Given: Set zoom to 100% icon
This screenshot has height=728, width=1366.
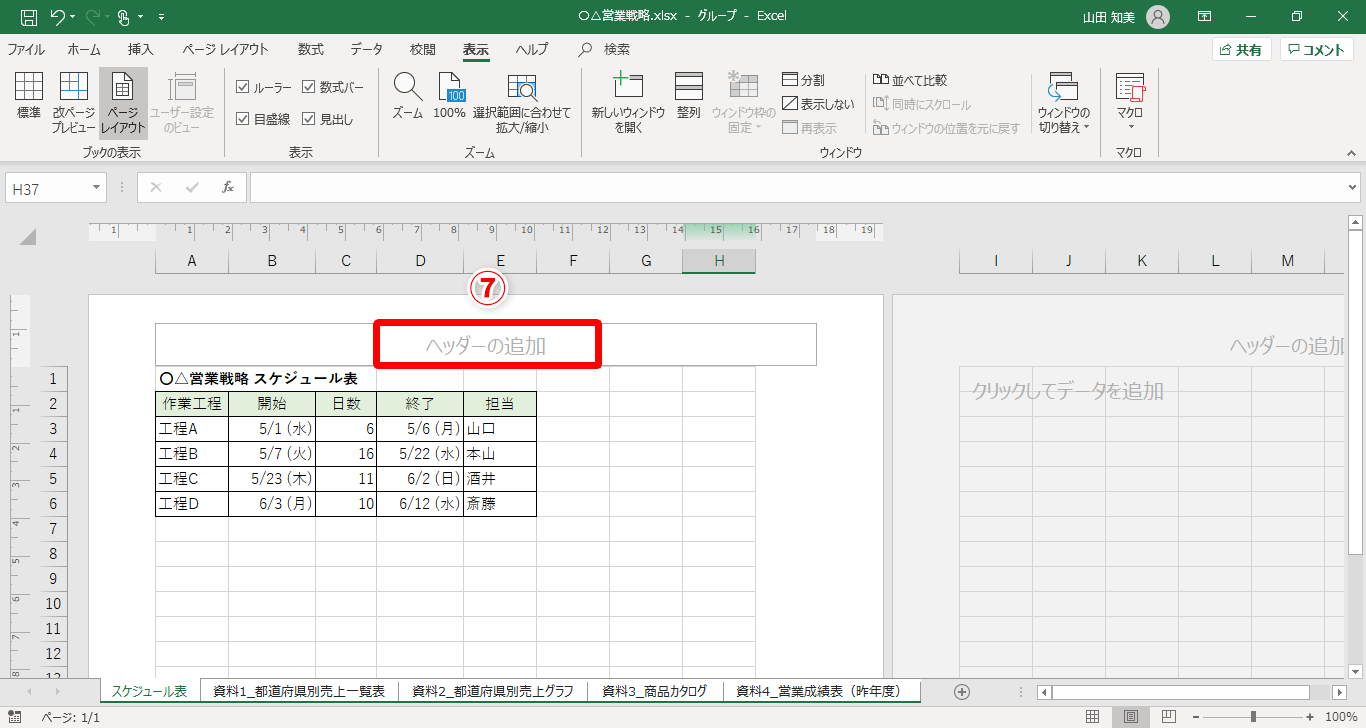Looking at the screenshot, I should click(x=450, y=96).
